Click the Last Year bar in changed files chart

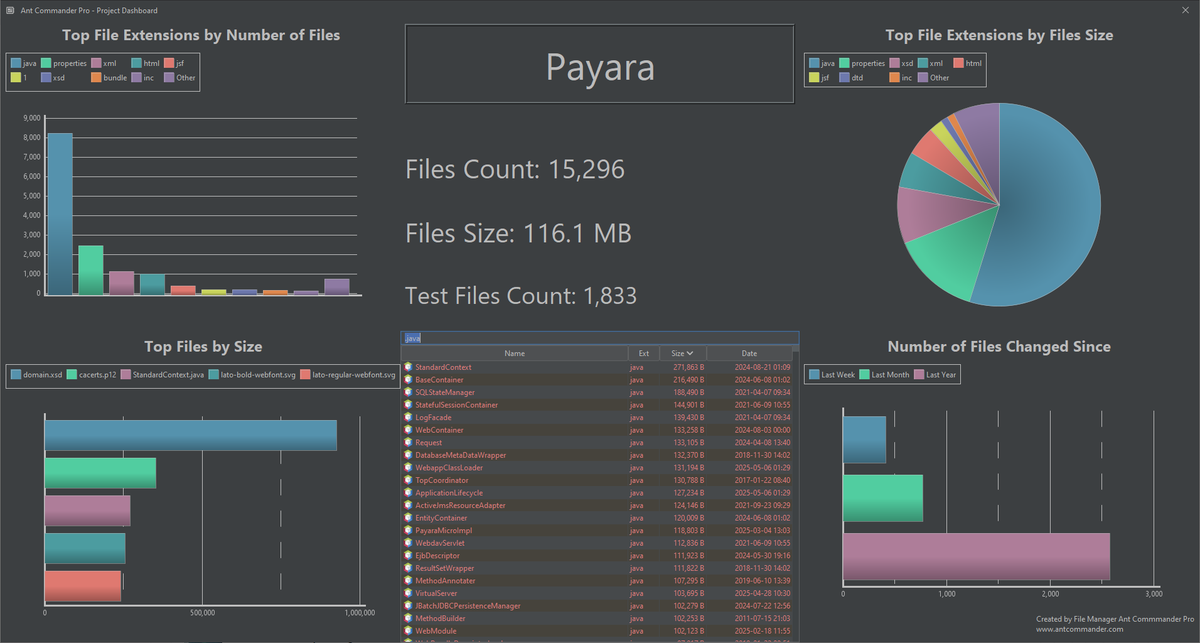[x=976, y=556]
